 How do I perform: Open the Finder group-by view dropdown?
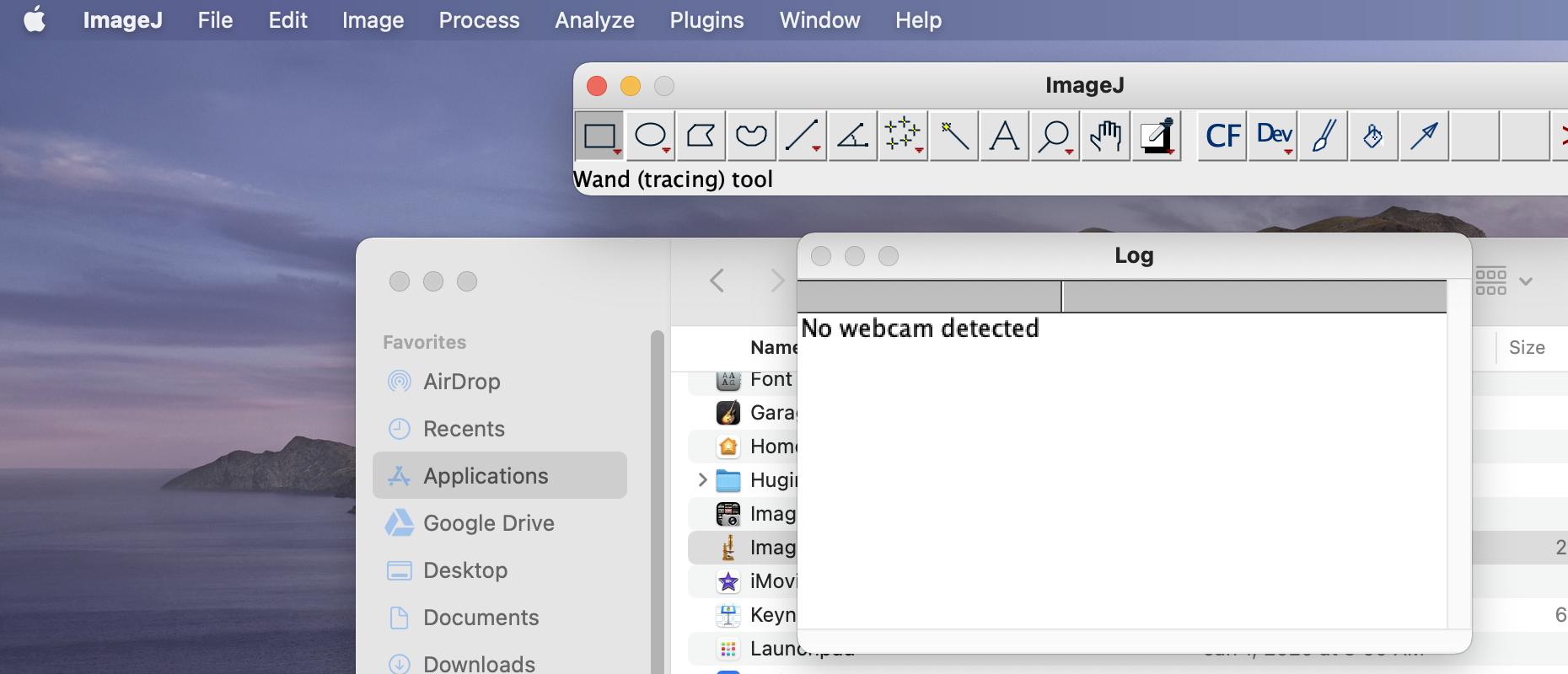point(1506,281)
